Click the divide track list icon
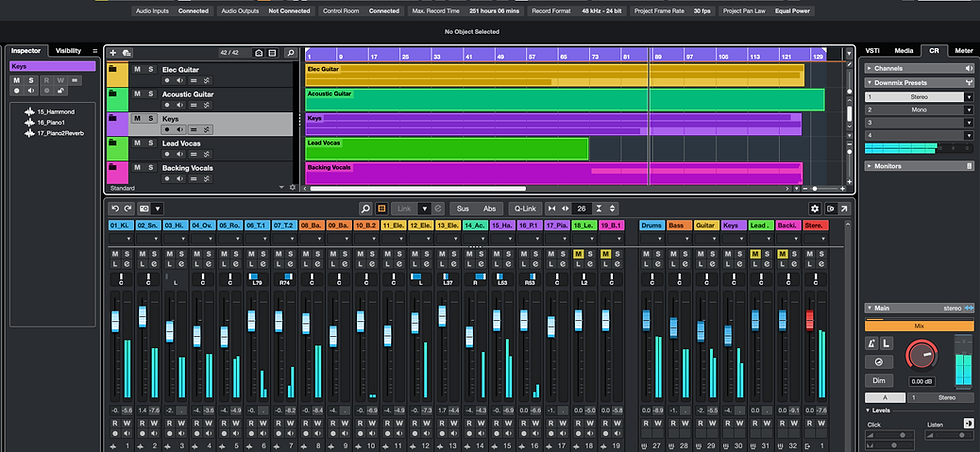 tap(272, 53)
